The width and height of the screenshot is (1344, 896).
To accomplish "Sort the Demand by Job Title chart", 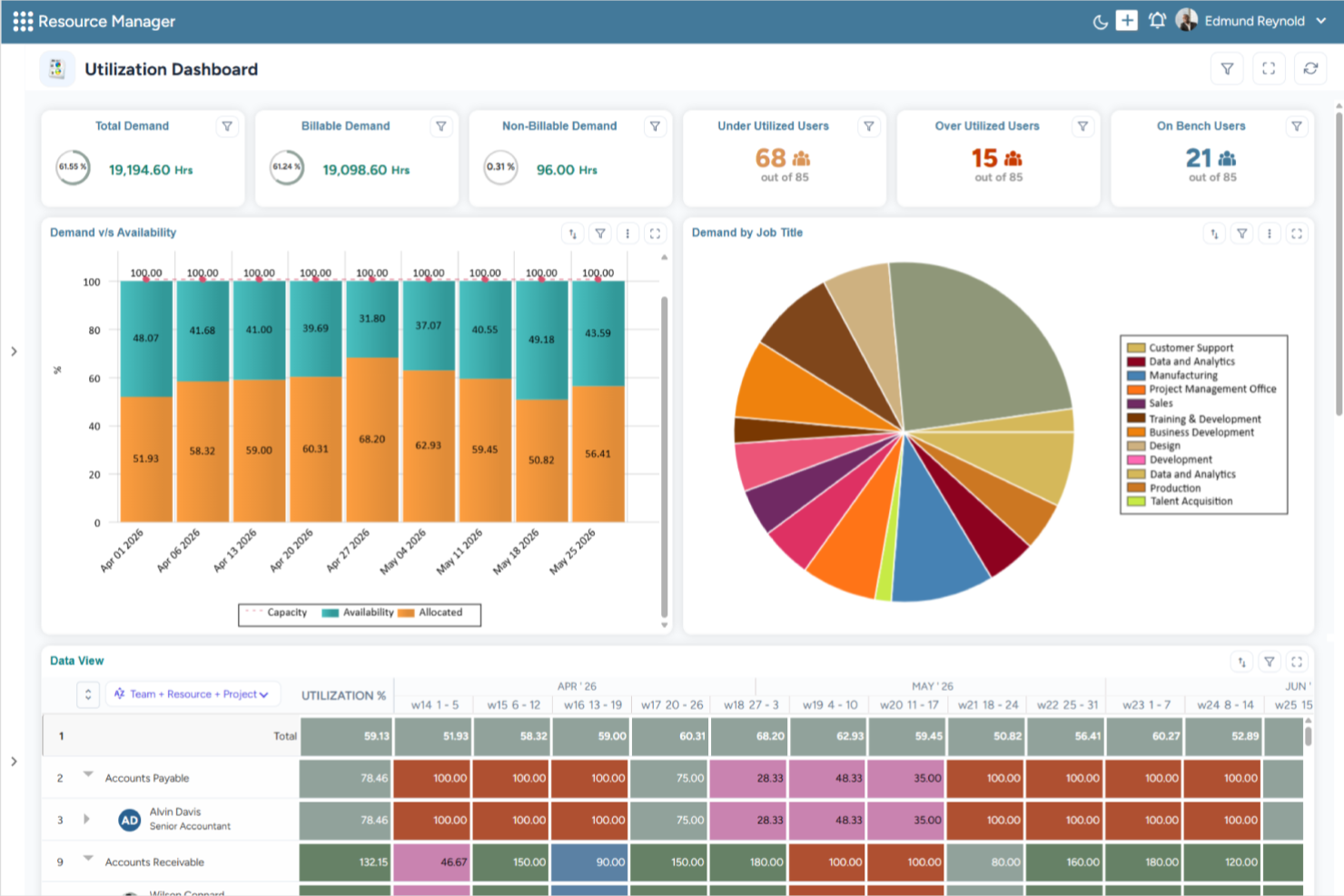I will click(x=1215, y=233).
